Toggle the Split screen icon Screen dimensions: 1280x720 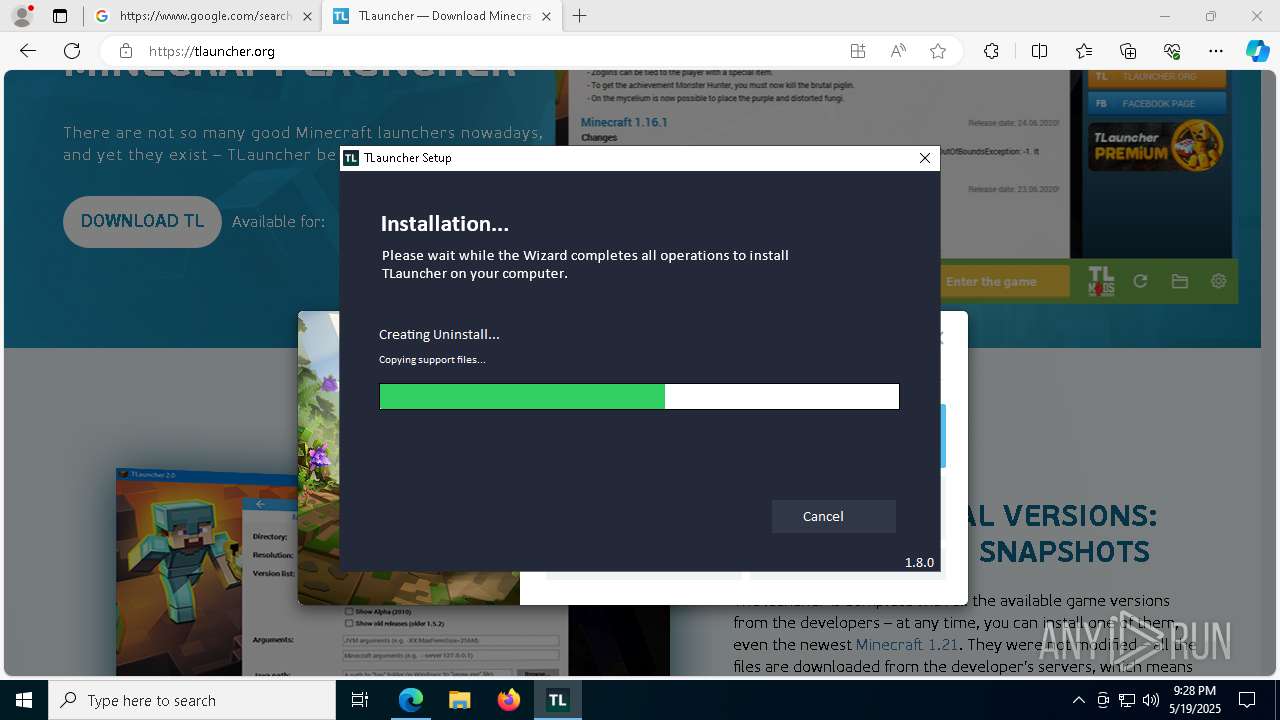[x=1039, y=51]
